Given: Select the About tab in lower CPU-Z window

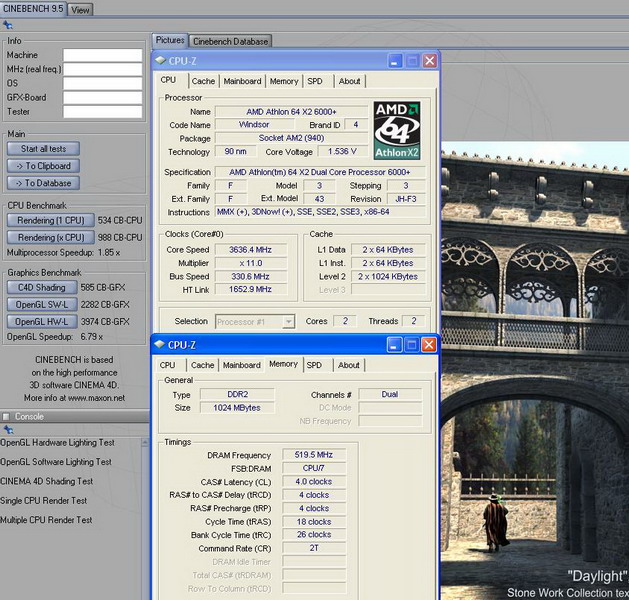Looking at the screenshot, I should [x=349, y=365].
